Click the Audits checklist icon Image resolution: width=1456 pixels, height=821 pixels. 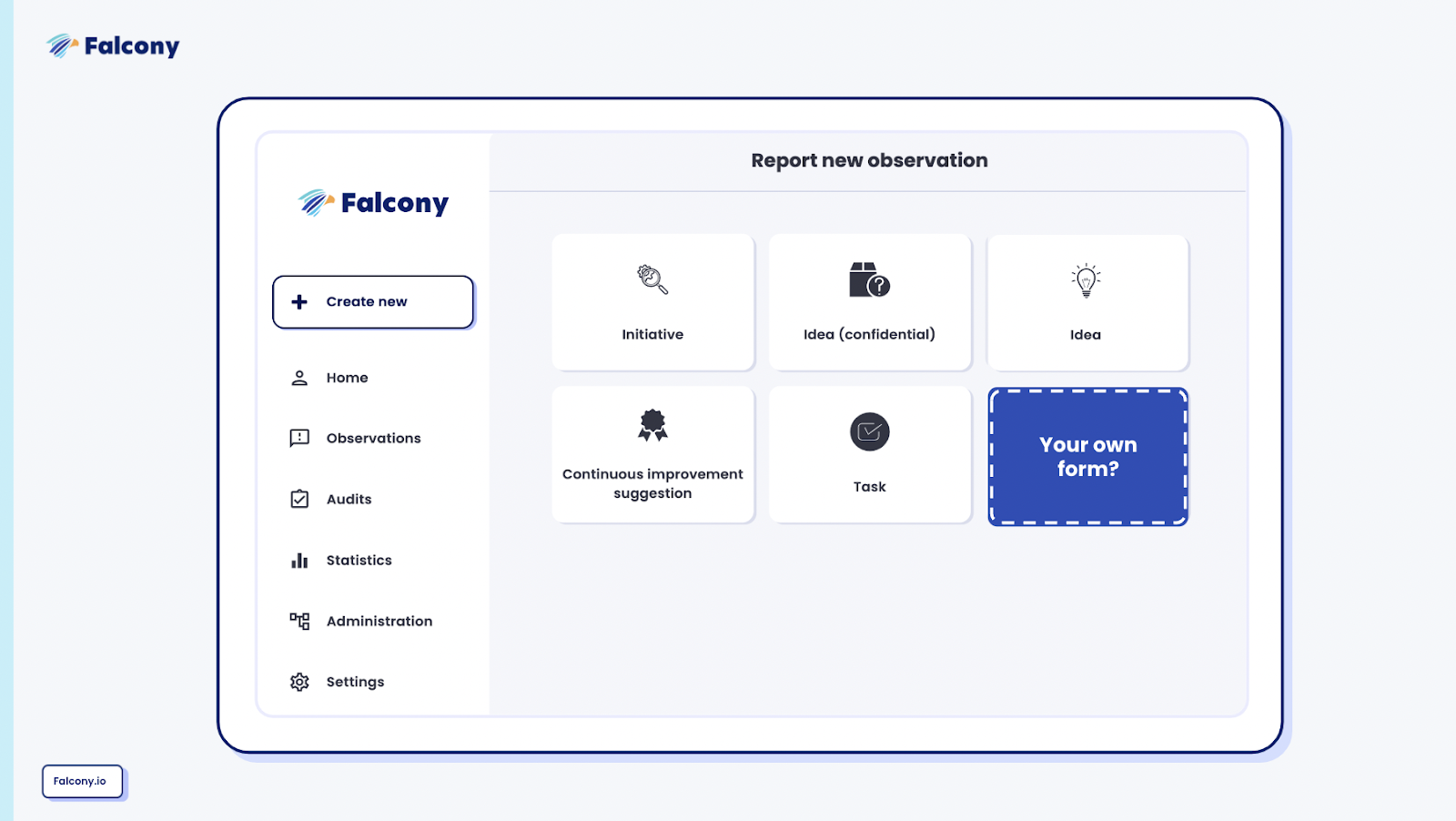299,499
